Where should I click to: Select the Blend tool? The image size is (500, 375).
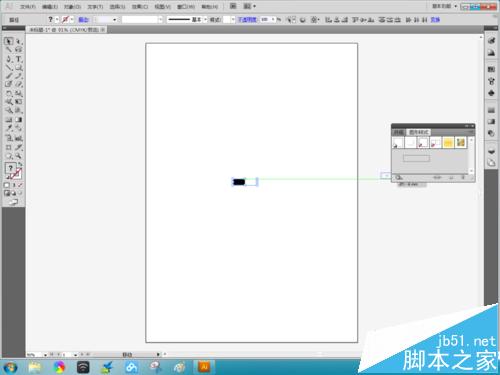(x=19, y=128)
